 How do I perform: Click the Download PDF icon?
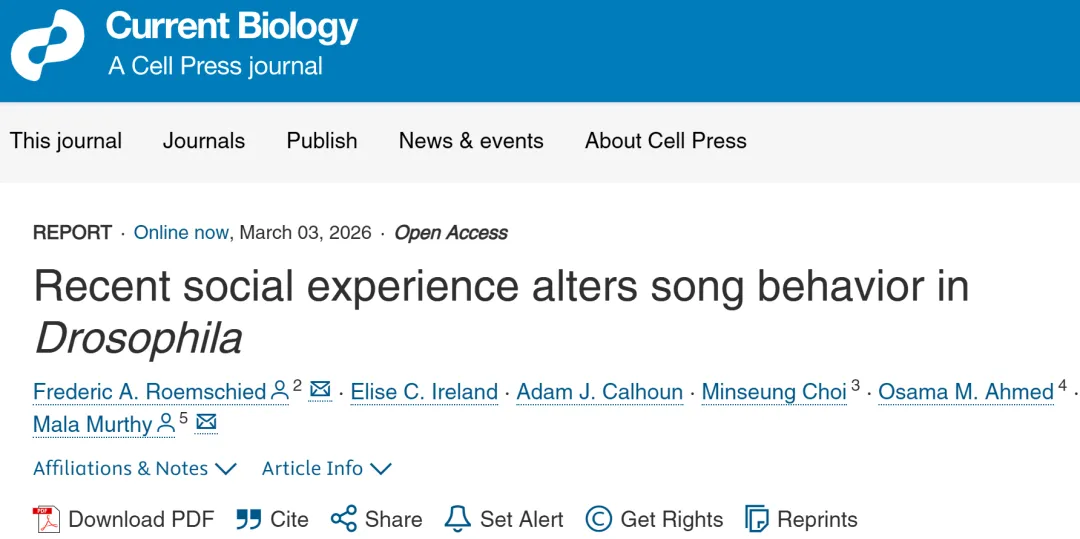click(x=47, y=519)
